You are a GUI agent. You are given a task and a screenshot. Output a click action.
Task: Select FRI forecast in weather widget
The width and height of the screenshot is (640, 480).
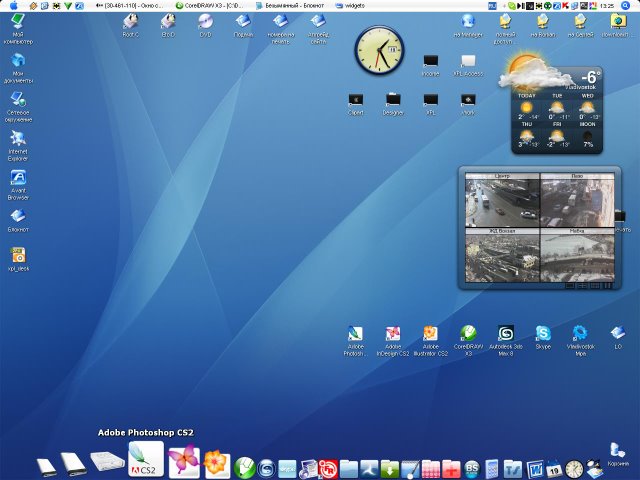[x=557, y=135]
